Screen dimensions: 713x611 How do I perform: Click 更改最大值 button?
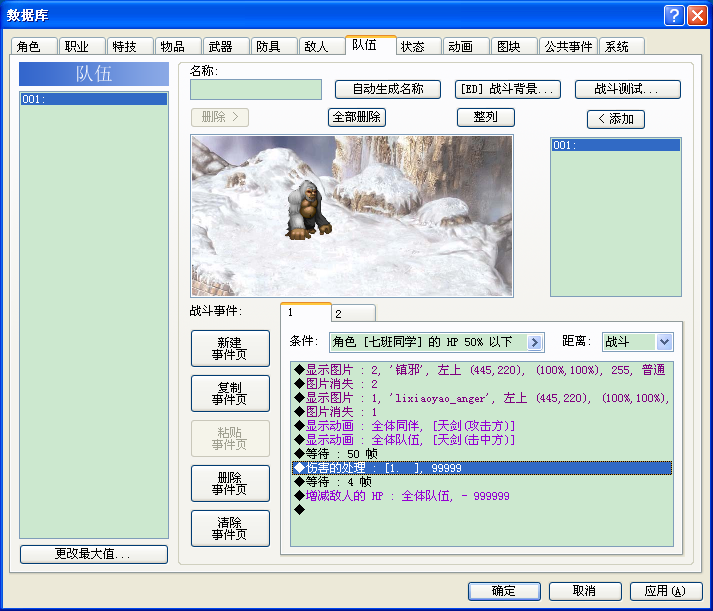[x=94, y=554]
